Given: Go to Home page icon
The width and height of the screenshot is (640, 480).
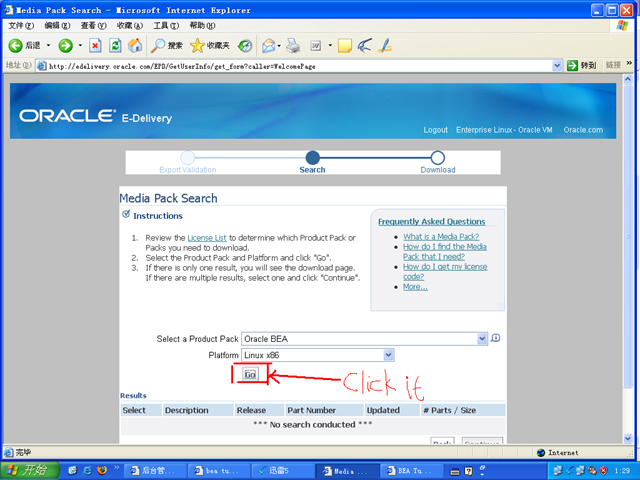Looking at the screenshot, I should tap(135, 45).
